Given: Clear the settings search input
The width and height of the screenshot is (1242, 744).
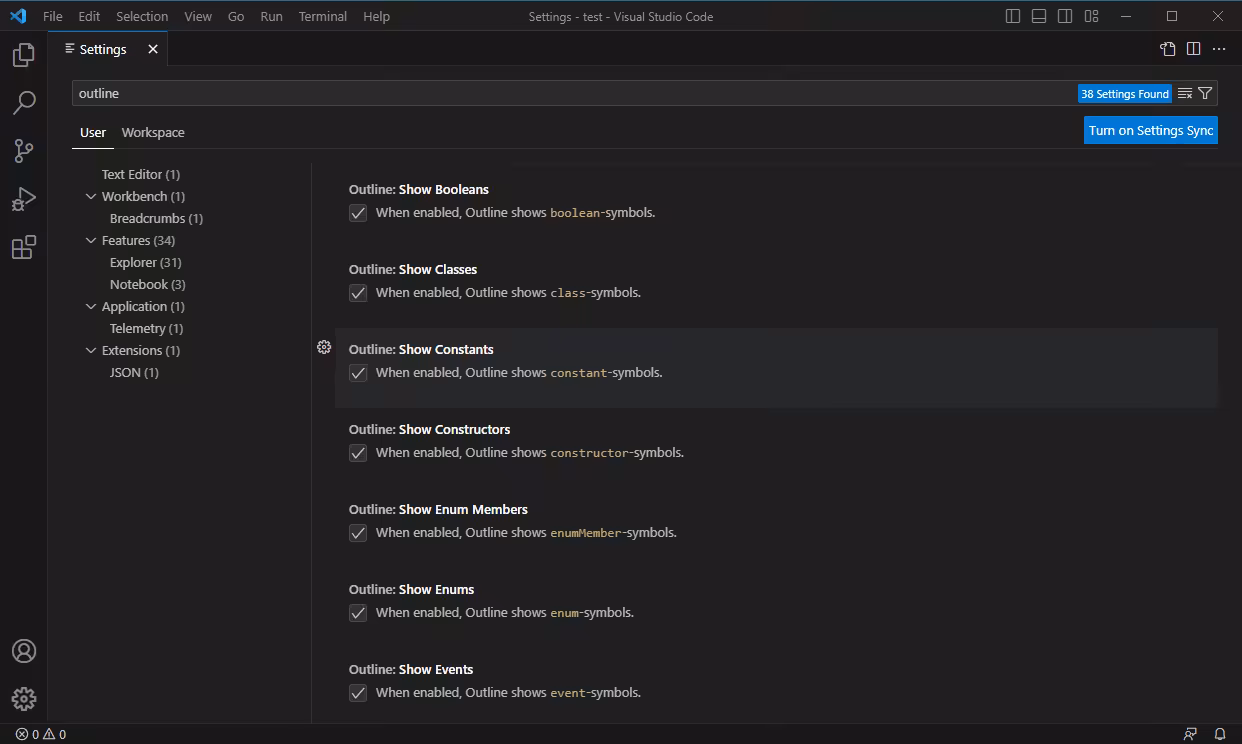Looking at the screenshot, I should (1185, 93).
